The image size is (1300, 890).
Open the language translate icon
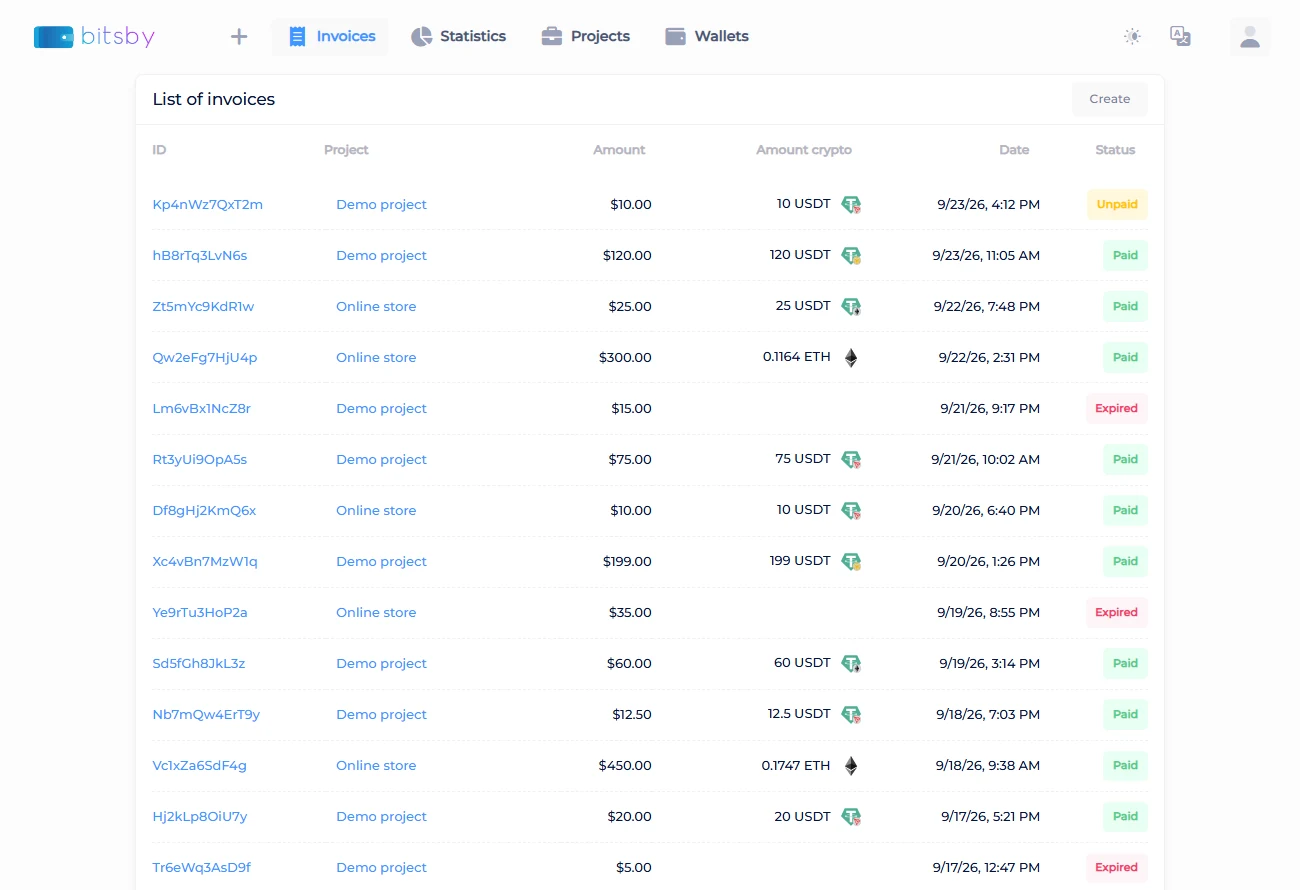point(1180,37)
